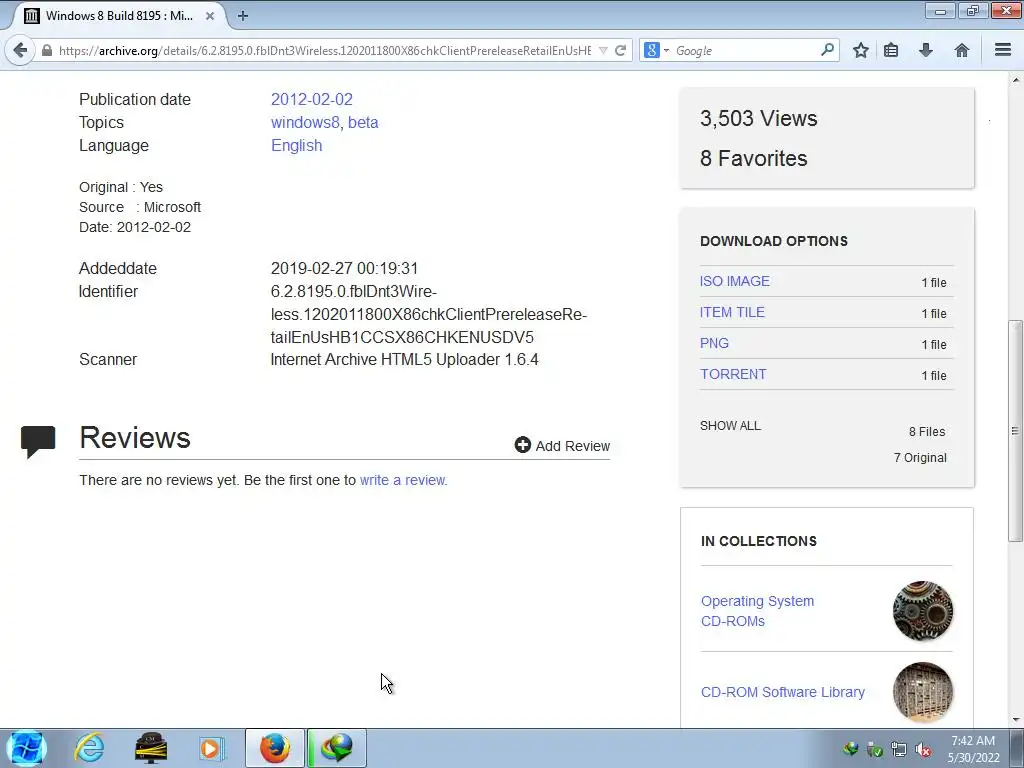This screenshot has height=768, width=1024.
Task: Open the 2012-02-02 publication date link
Action: pos(312,99)
